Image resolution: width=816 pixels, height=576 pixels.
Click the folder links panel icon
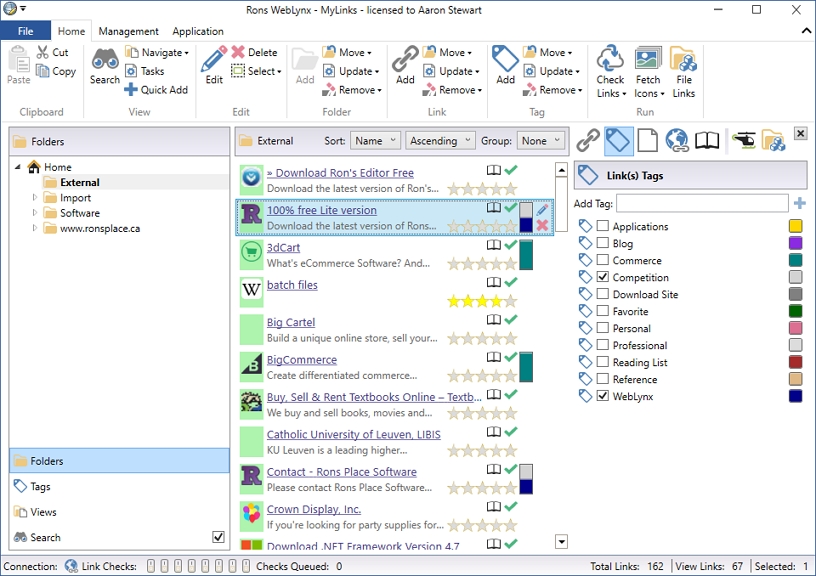[773, 140]
